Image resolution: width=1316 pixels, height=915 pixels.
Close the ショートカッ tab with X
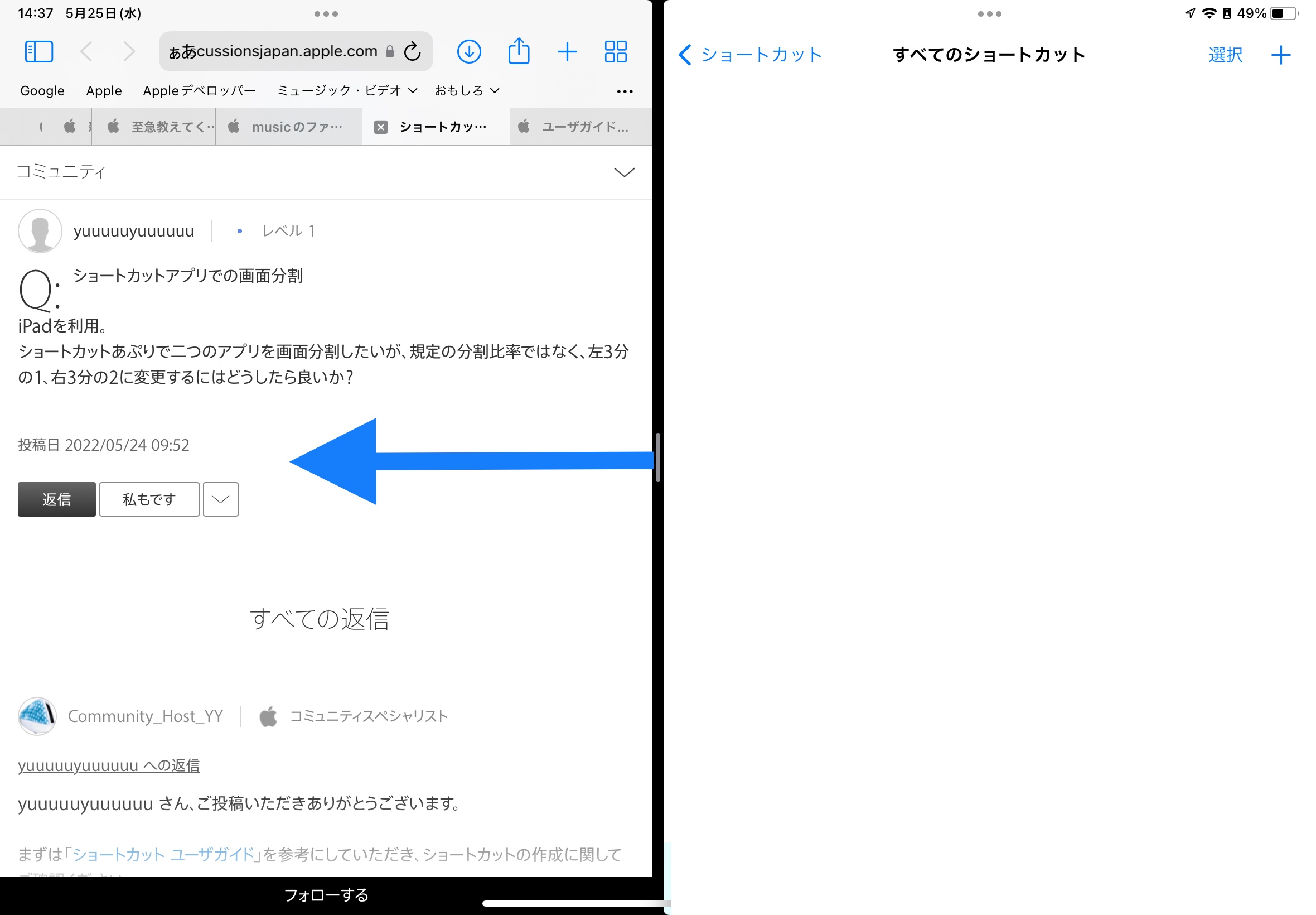[380, 127]
